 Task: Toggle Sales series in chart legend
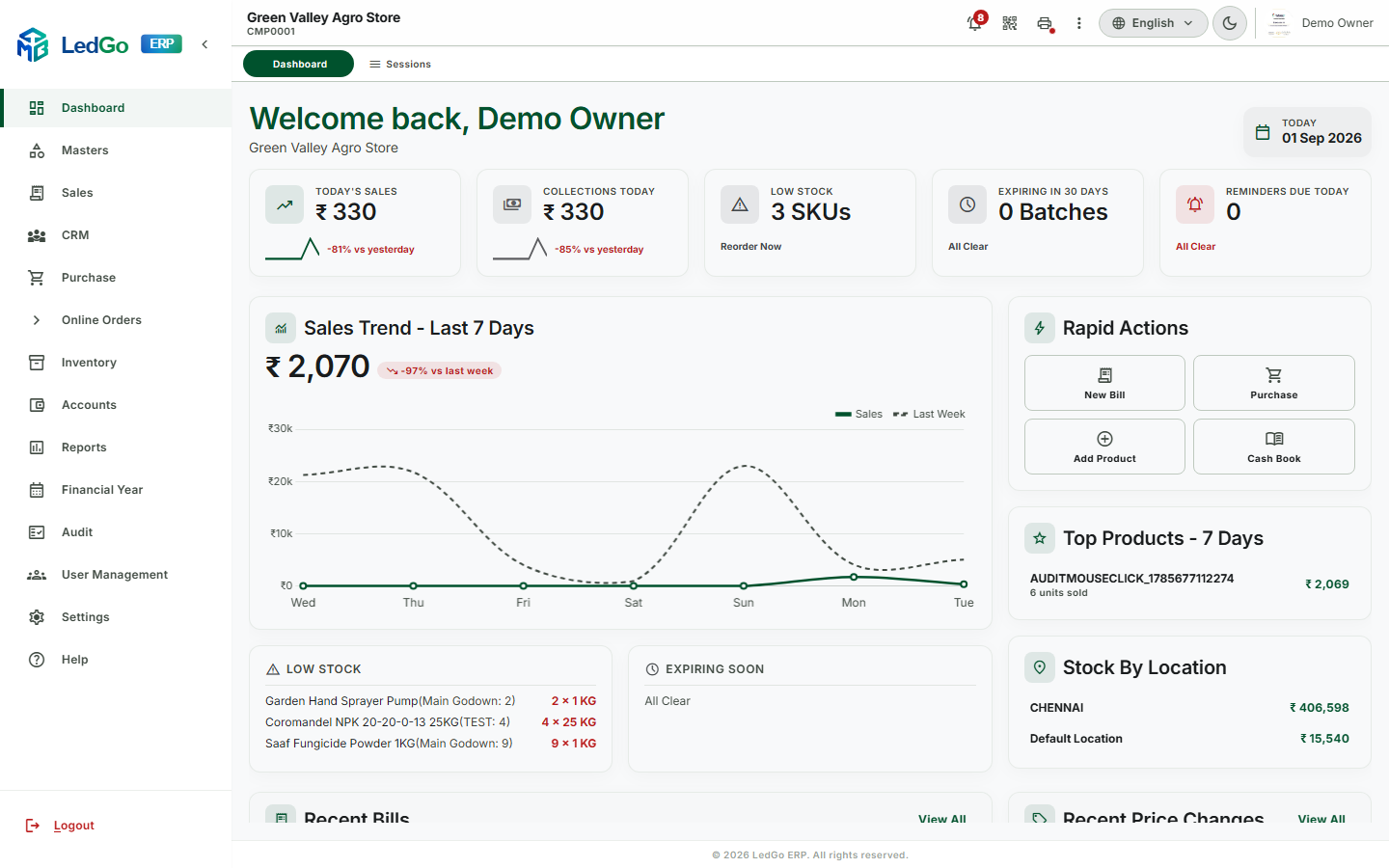tap(858, 414)
